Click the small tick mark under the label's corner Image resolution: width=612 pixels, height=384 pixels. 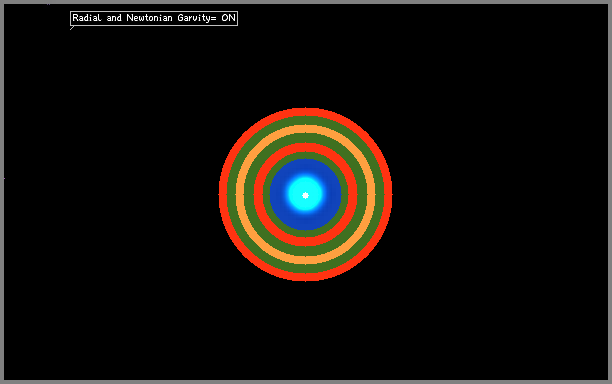72,28
